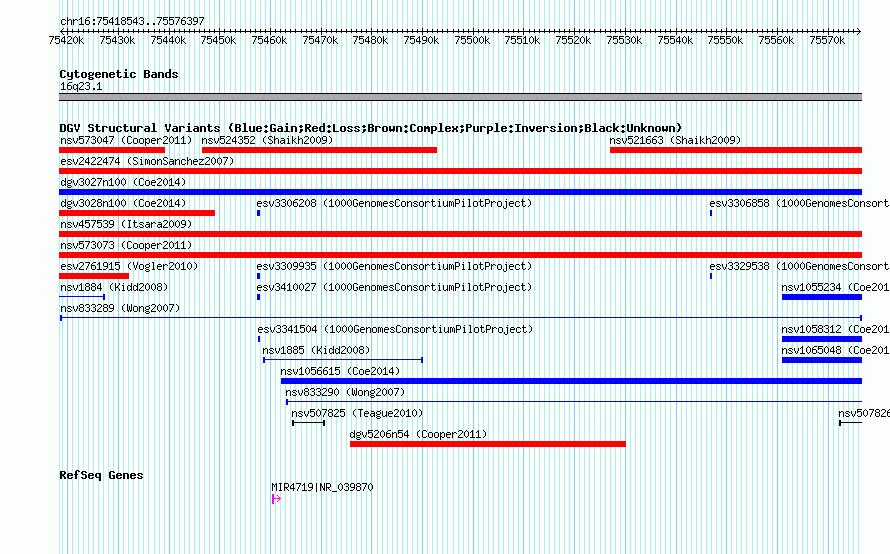This screenshot has height=554, width=890.
Task: Click the esv3410027 small blue marker
Action: pyautogui.click(x=258, y=297)
